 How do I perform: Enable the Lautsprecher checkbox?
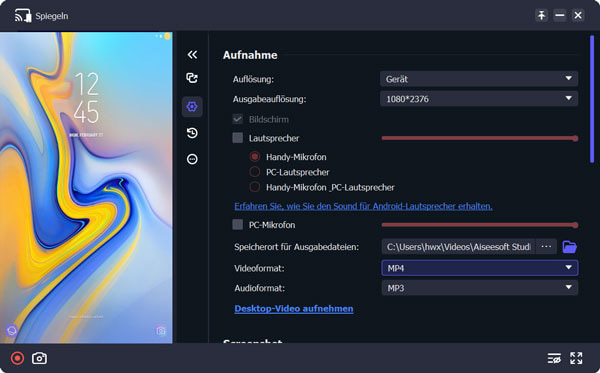coord(238,138)
